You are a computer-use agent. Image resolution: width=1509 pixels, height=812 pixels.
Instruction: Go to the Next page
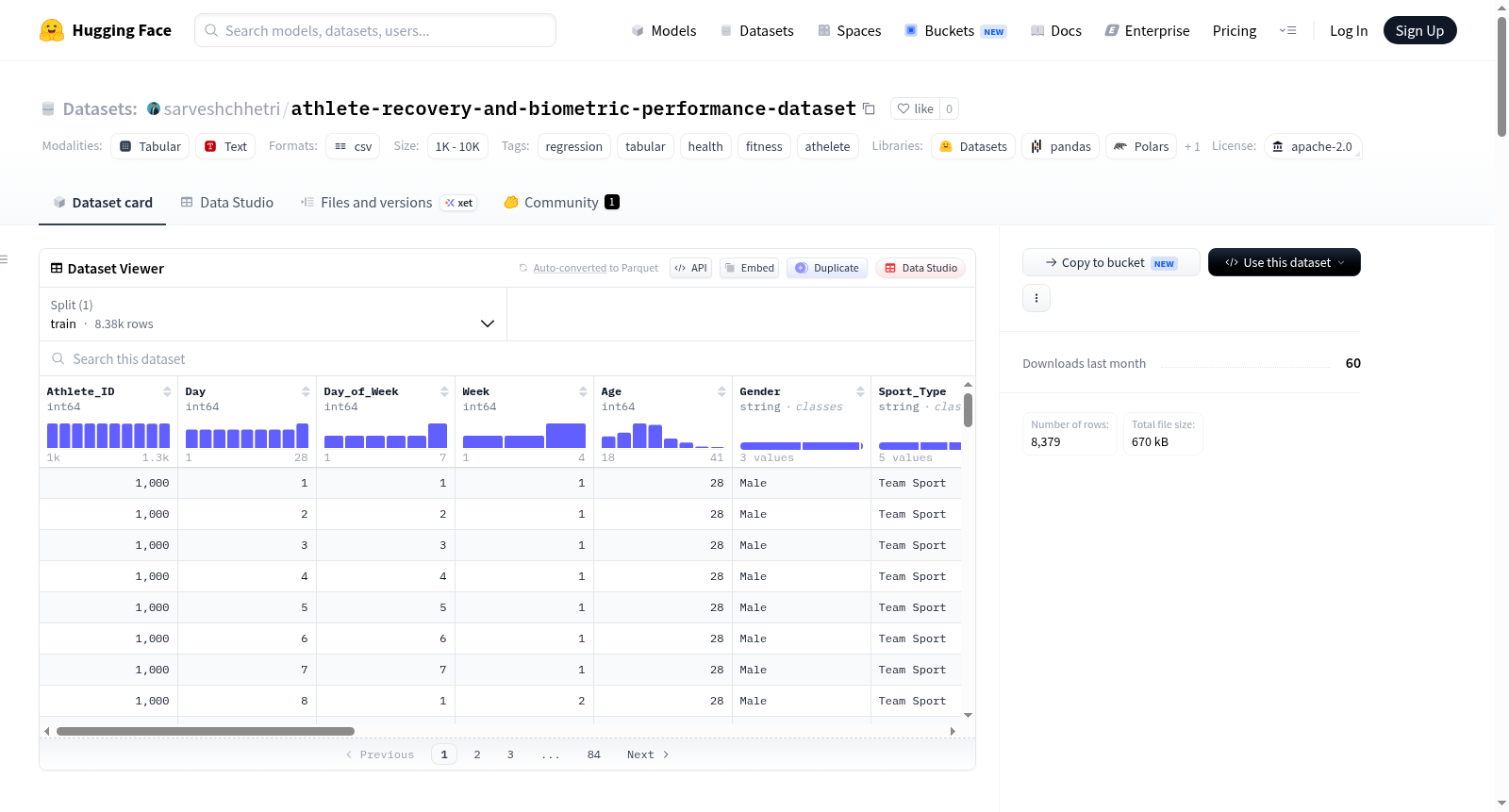[648, 754]
